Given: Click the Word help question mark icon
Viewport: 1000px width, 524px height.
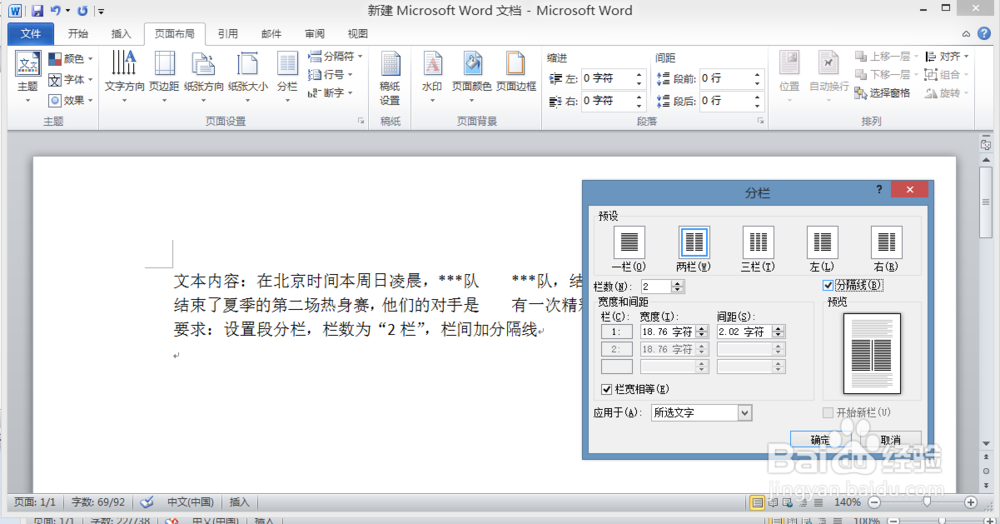Looking at the screenshot, I should 984,33.
